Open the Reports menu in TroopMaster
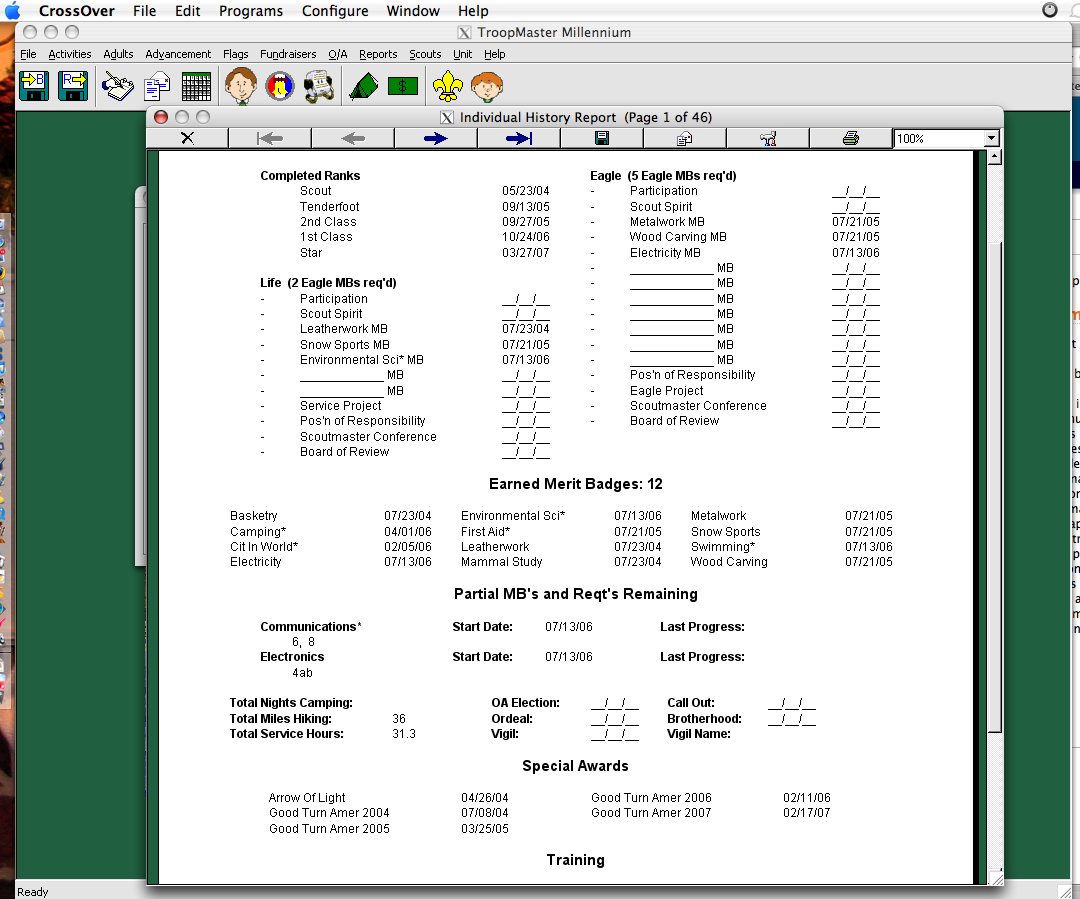 click(378, 54)
